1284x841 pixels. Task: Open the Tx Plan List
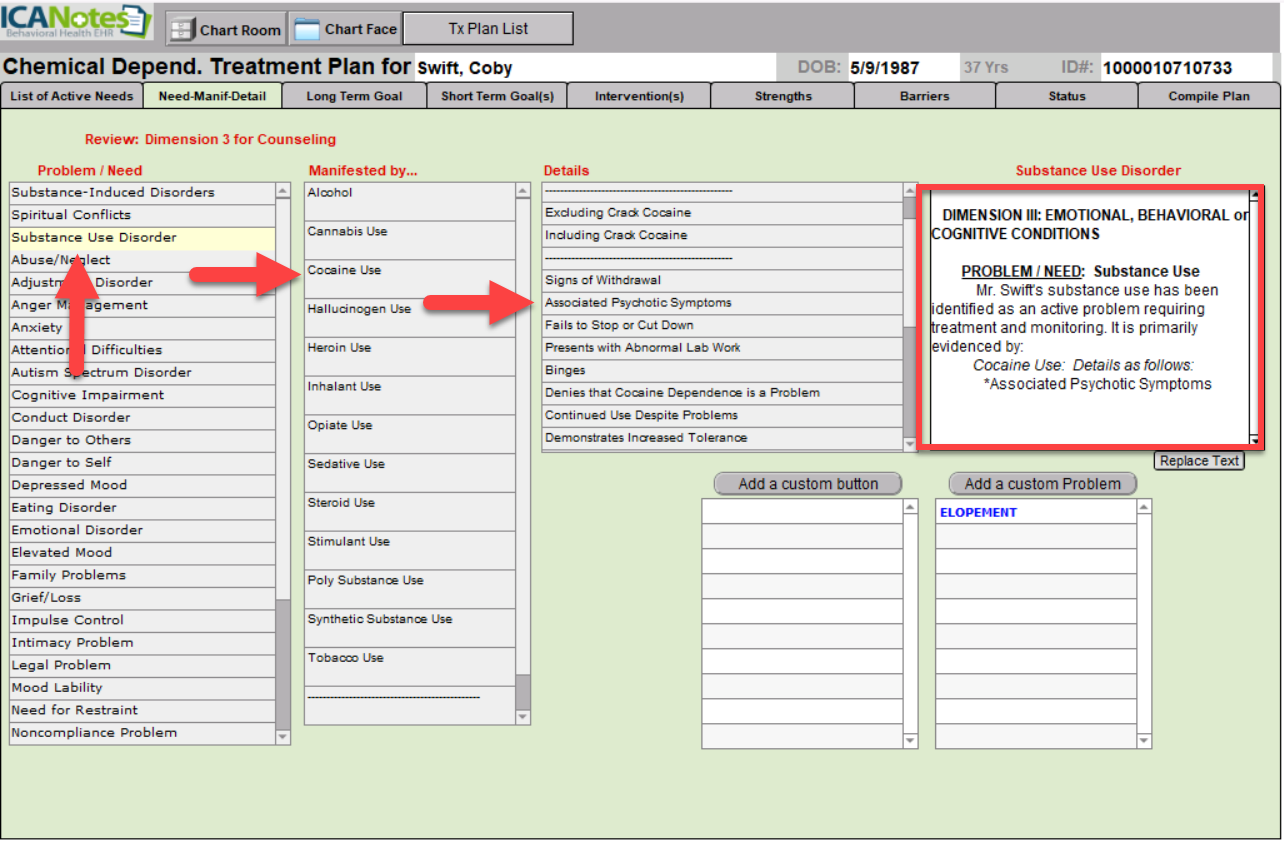487,29
